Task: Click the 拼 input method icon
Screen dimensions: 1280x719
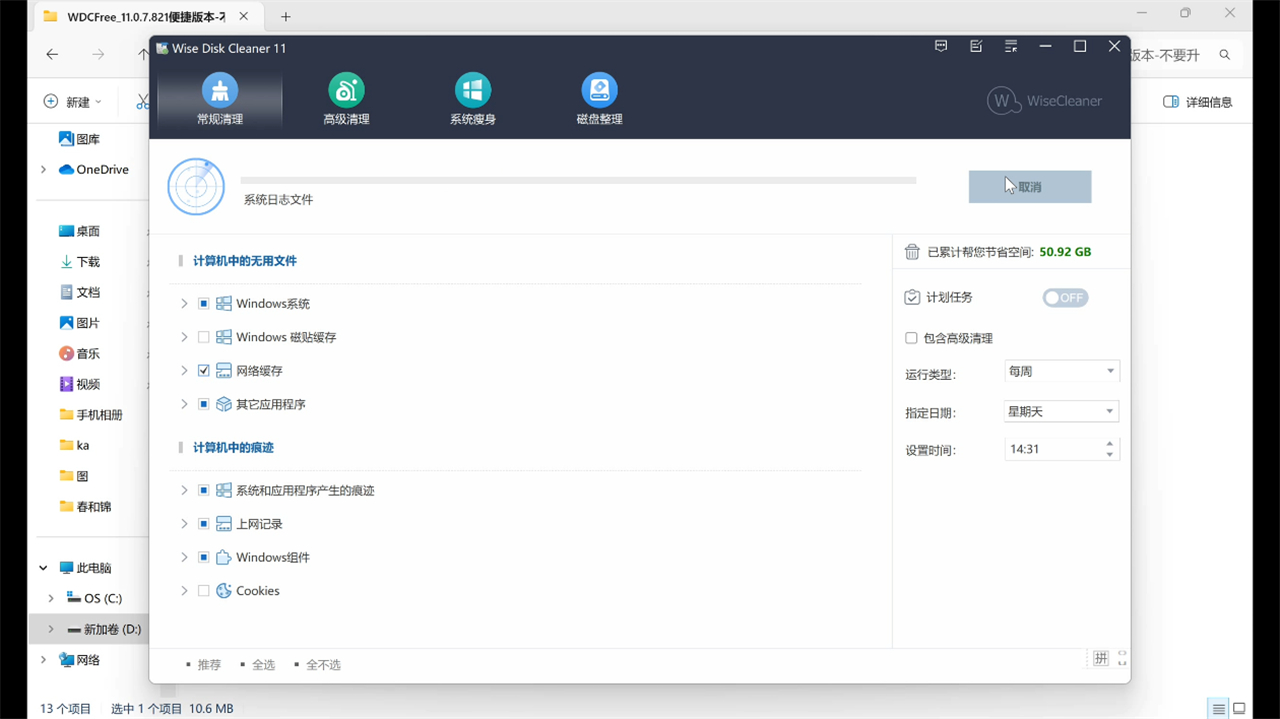Action: pos(1100,658)
